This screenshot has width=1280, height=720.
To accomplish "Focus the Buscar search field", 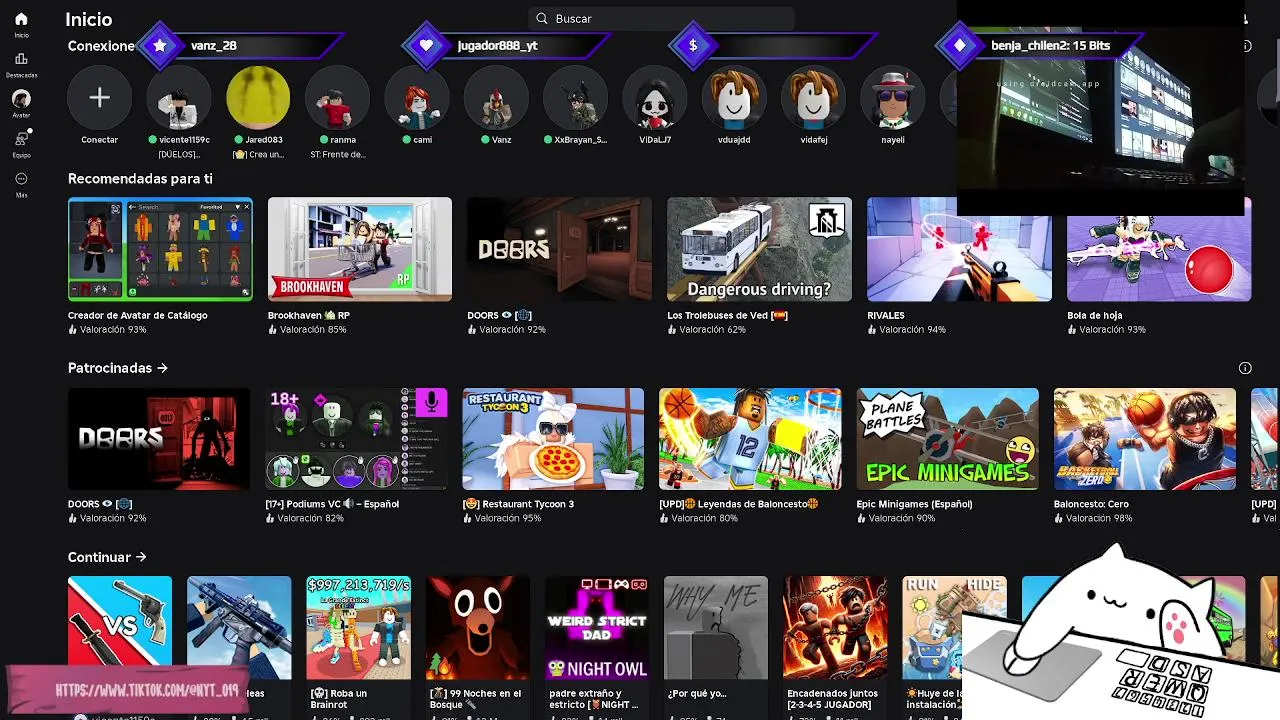I will pyautogui.click(x=661, y=18).
